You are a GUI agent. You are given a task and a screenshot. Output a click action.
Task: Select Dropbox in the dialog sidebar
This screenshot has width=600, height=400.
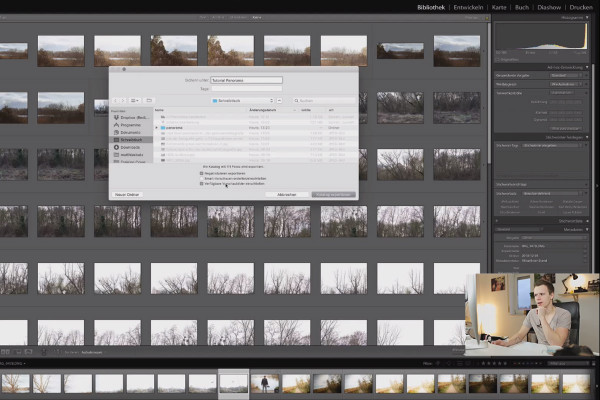coord(131,118)
